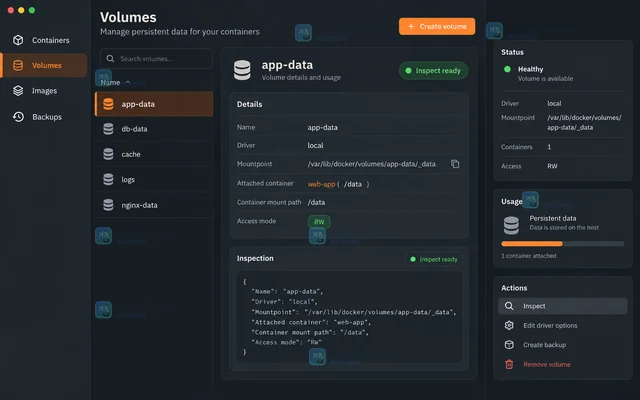Choose Inspect label in Actions panel
640x400 pixels.
click(534, 306)
